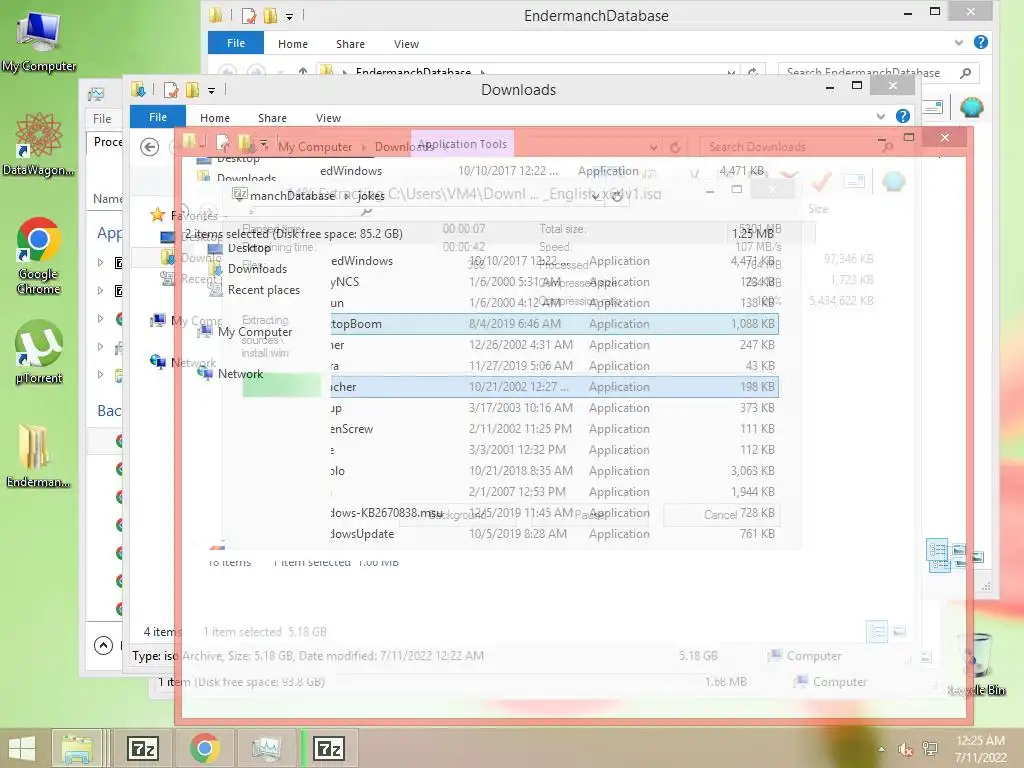
Task: Open Share tab in EndermanchDatabase window
Action: tap(350, 44)
